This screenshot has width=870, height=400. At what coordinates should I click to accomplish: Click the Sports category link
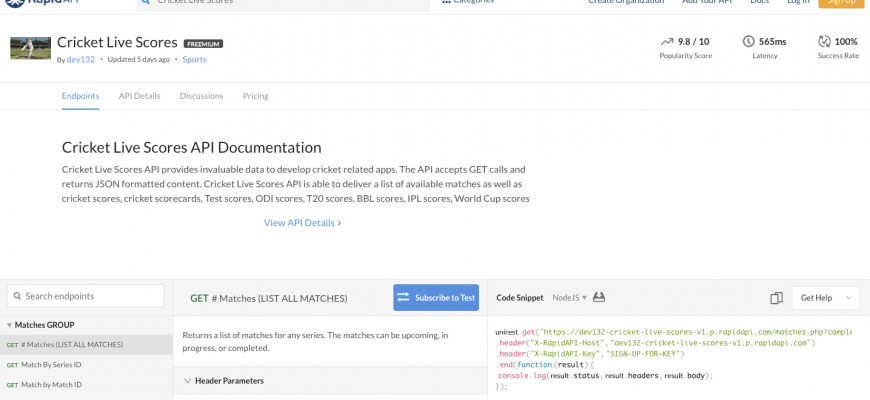[196, 60]
